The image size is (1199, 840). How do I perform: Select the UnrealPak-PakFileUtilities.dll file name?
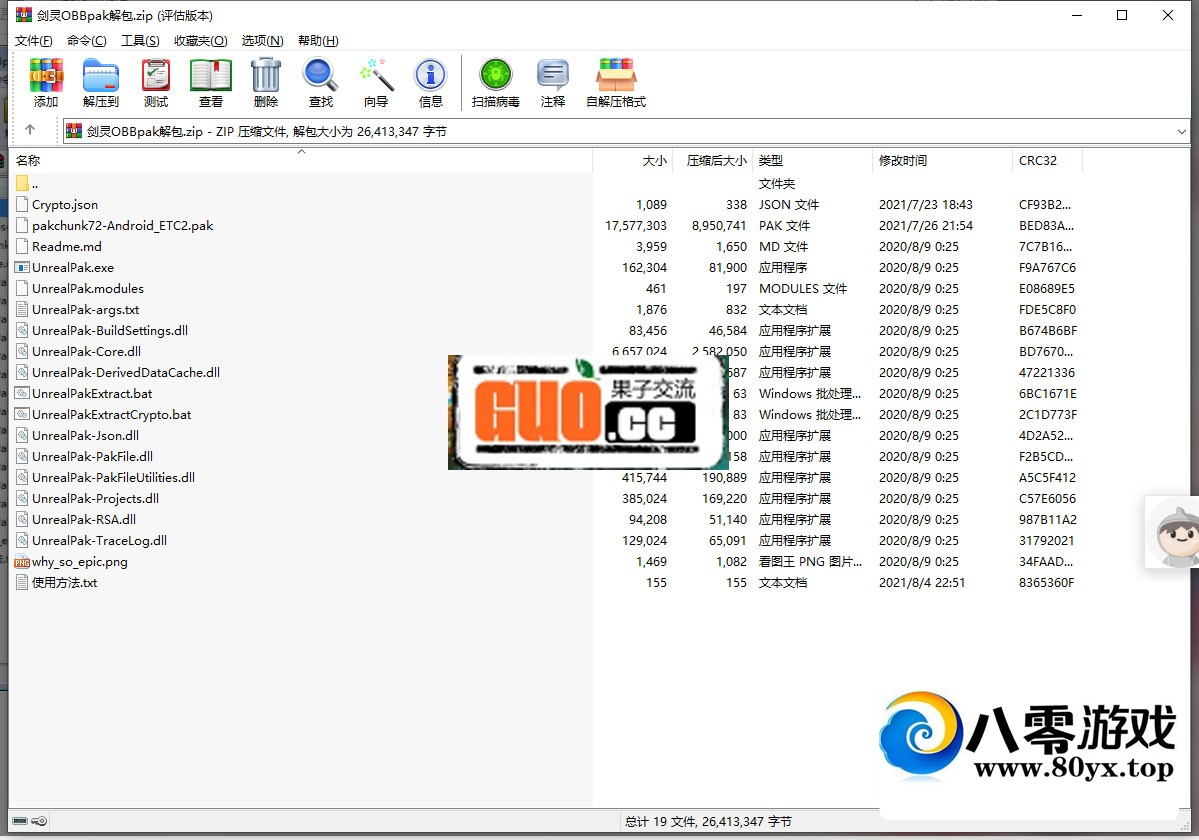click(113, 478)
